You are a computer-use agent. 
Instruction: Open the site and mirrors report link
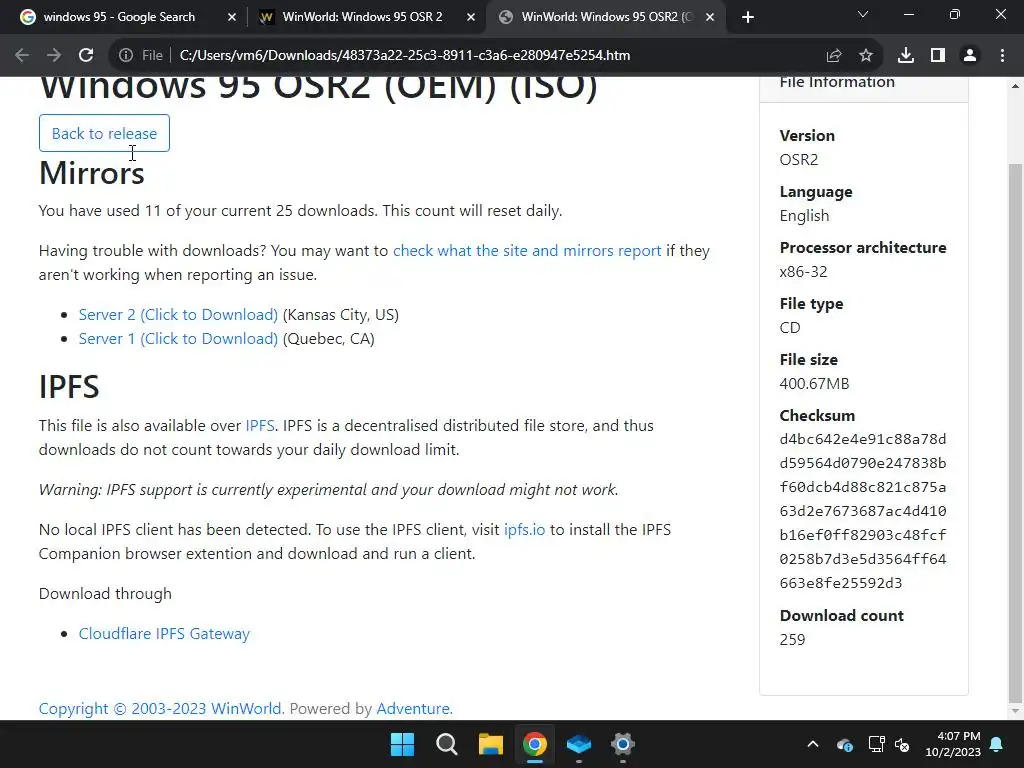pos(527,251)
